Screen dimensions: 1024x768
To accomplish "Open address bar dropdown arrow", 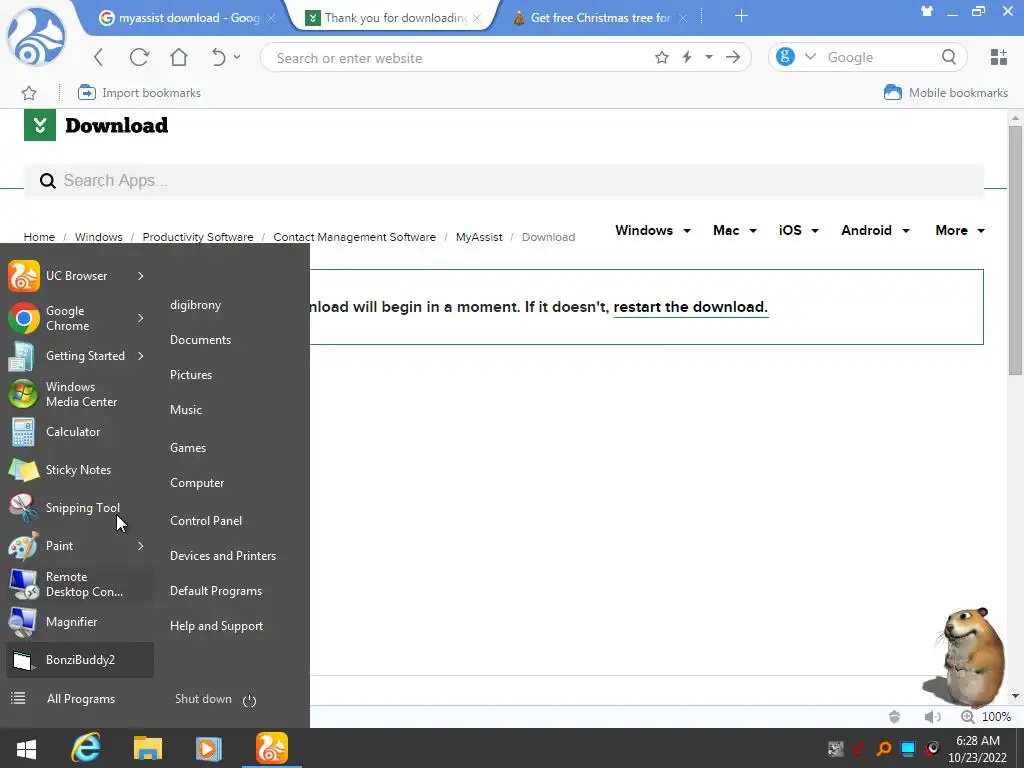I will (709, 57).
